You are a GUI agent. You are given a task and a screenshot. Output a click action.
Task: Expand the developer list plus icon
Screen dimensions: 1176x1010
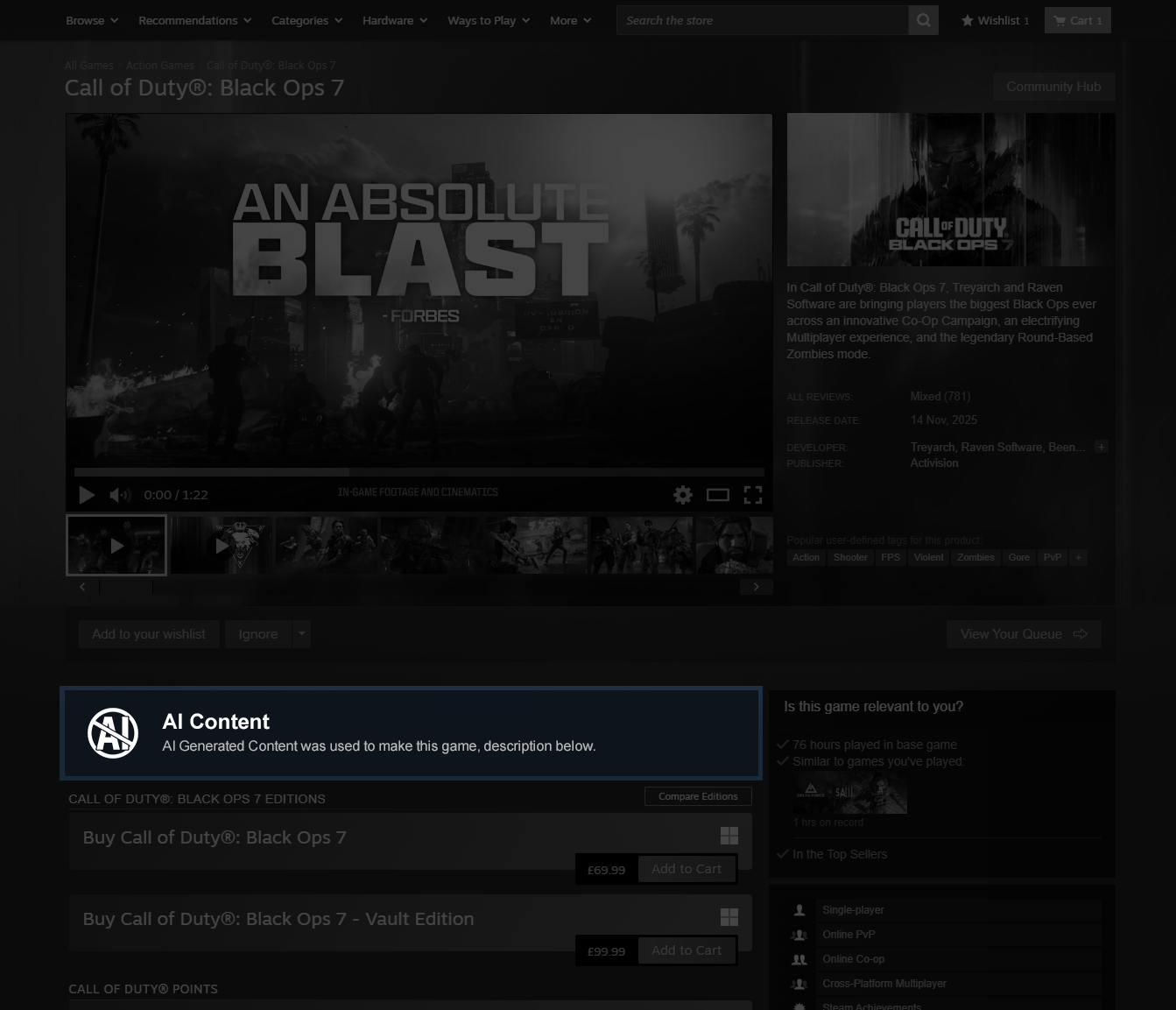[1101, 447]
